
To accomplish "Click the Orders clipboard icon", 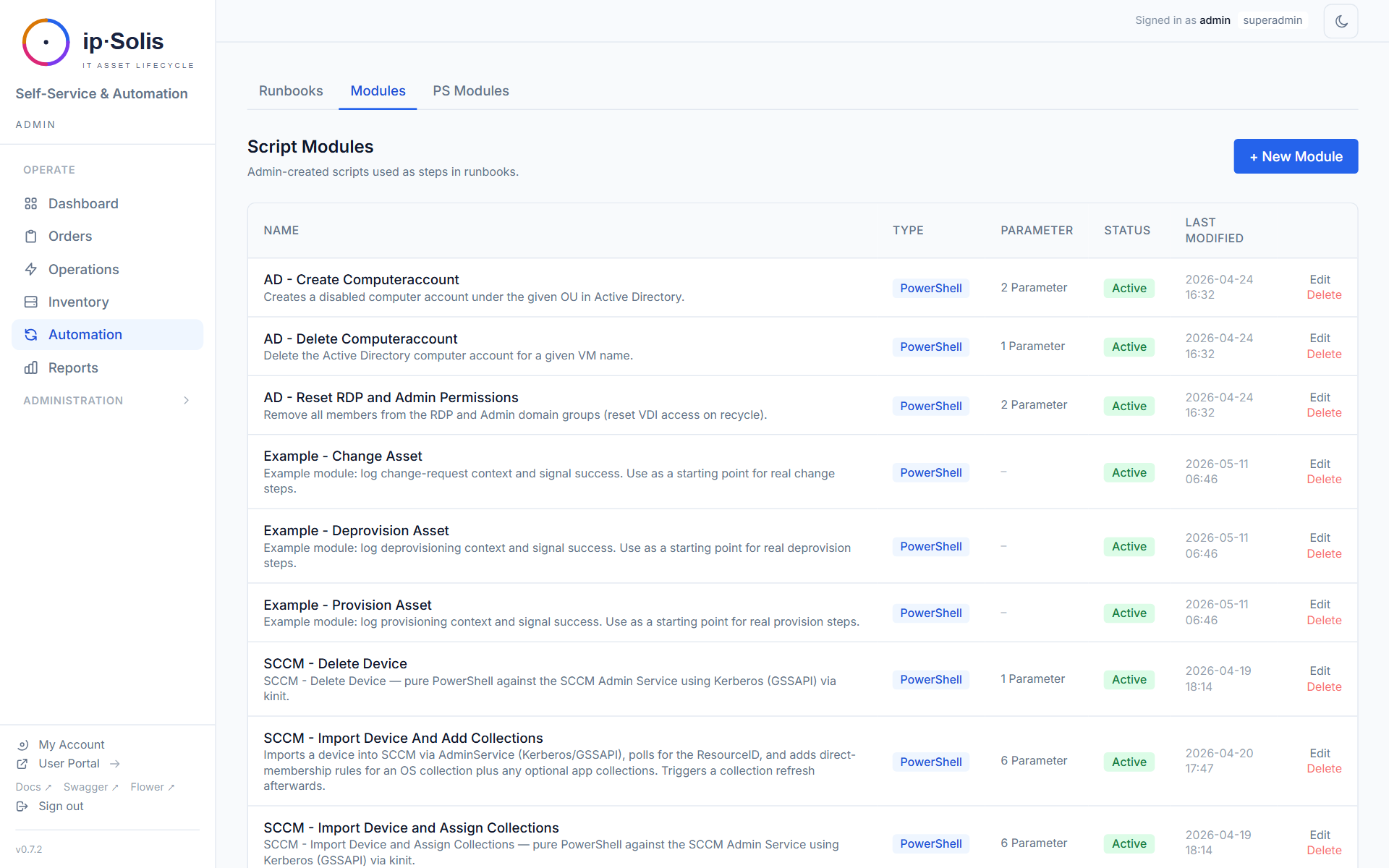I will (x=30, y=237).
